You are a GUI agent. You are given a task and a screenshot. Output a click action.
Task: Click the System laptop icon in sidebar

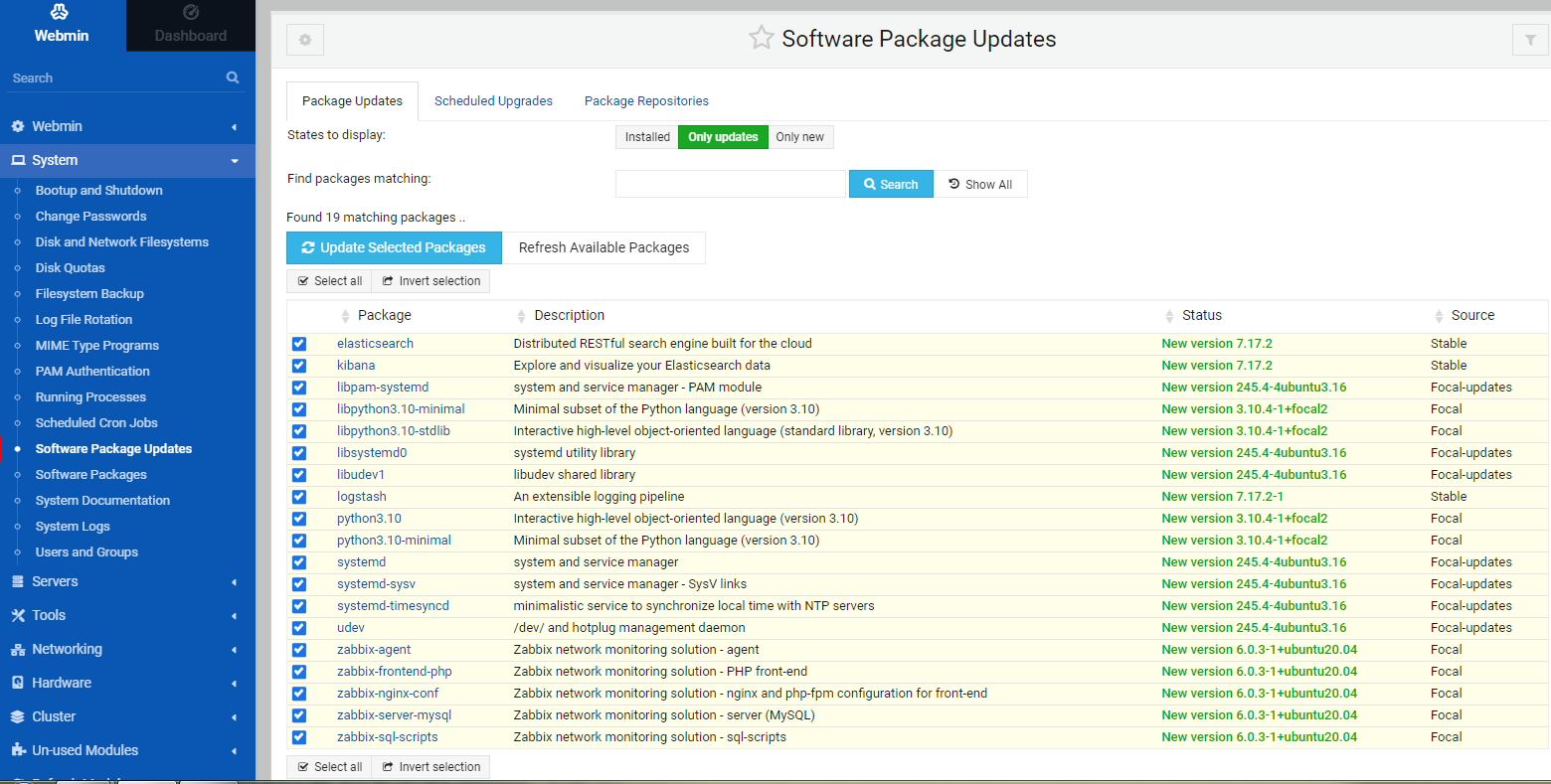pos(18,160)
